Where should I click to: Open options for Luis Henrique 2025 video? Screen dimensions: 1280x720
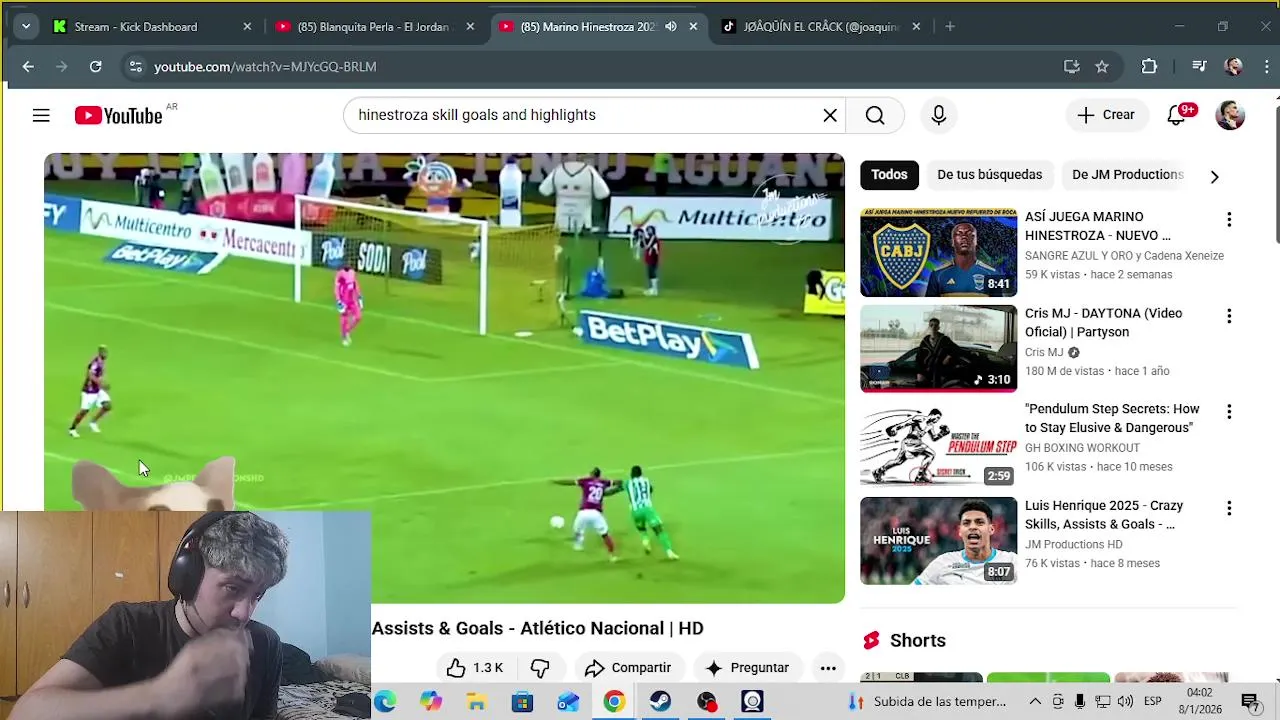pyautogui.click(x=1229, y=508)
